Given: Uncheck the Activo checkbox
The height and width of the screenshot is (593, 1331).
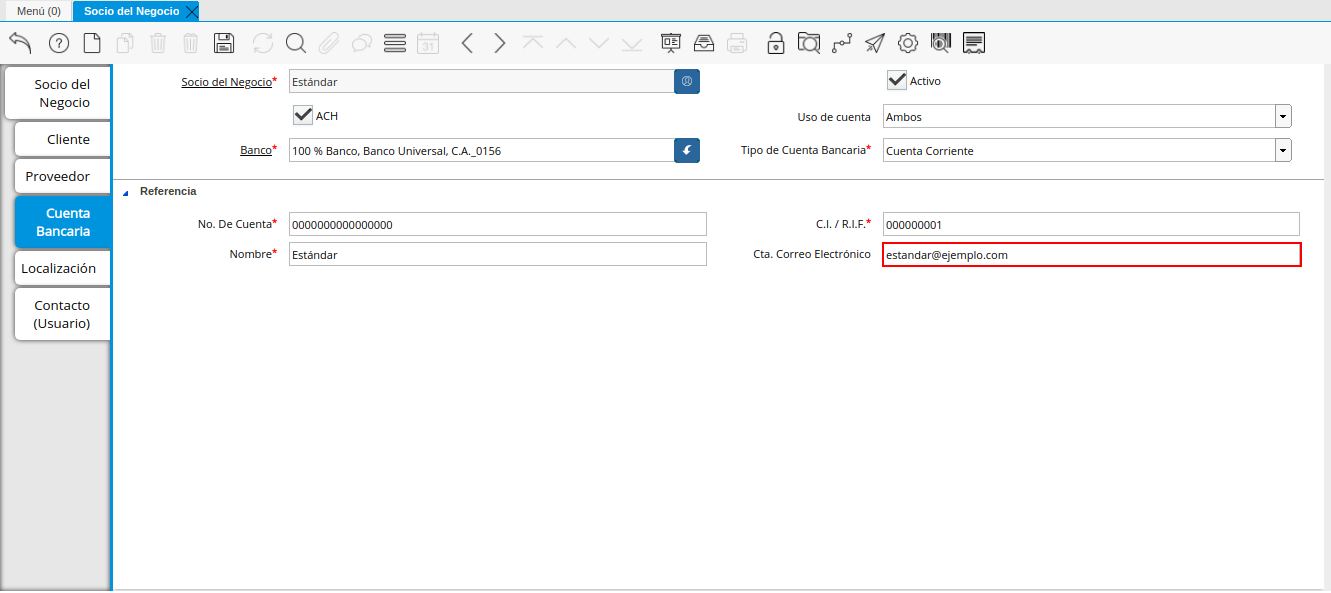Looking at the screenshot, I should pyautogui.click(x=897, y=81).
